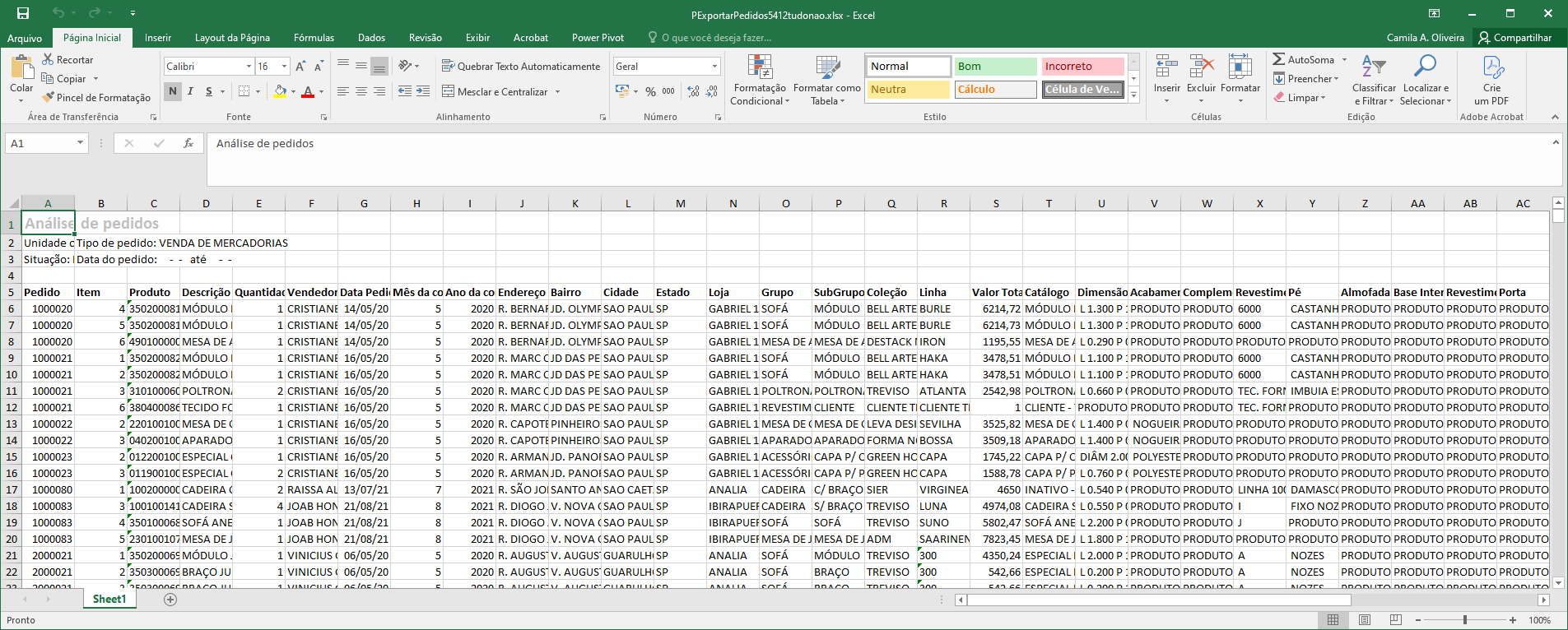The image size is (1568, 630).
Task: Open the Geral number format dropdown
Action: pyautogui.click(x=714, y=67)
